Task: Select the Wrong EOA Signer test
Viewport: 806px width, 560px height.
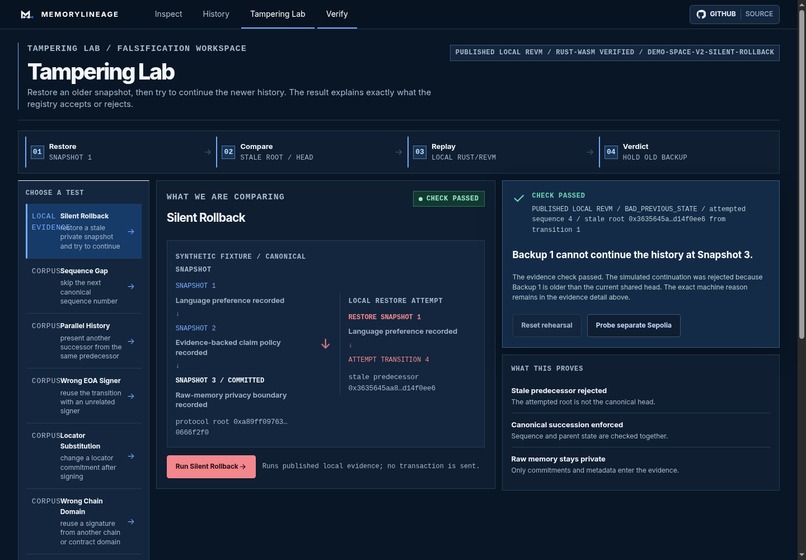Action: tap(84, 396)
